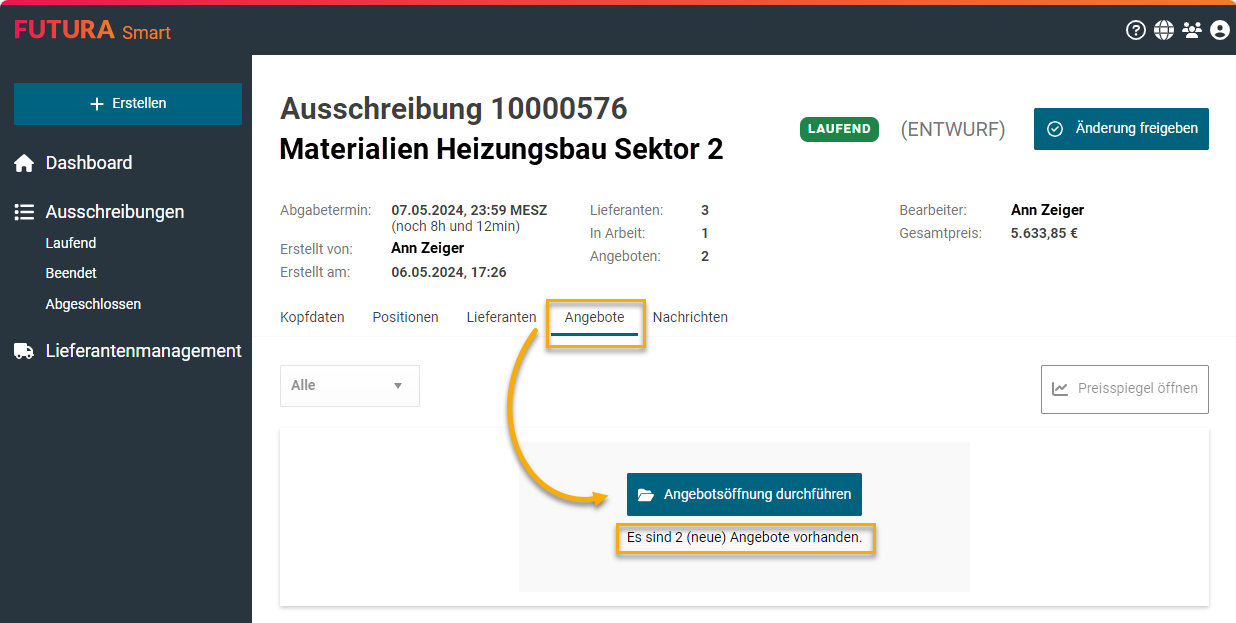Select Abgeschlossen in the sidebar

pyautogui.click(x=92, y=304)
